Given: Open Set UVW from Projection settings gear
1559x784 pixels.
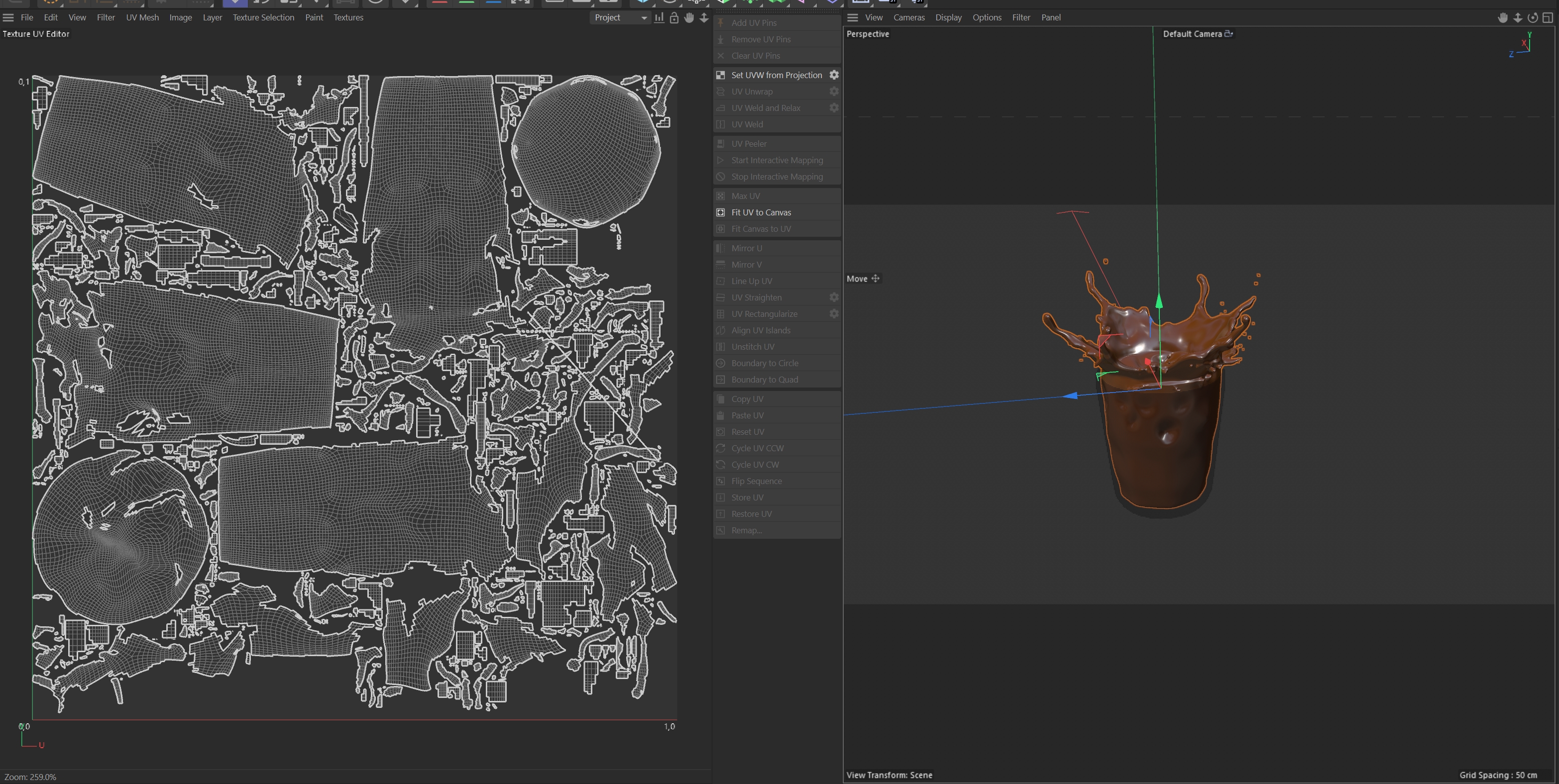Looking at the screenshot, I should 834,75.
